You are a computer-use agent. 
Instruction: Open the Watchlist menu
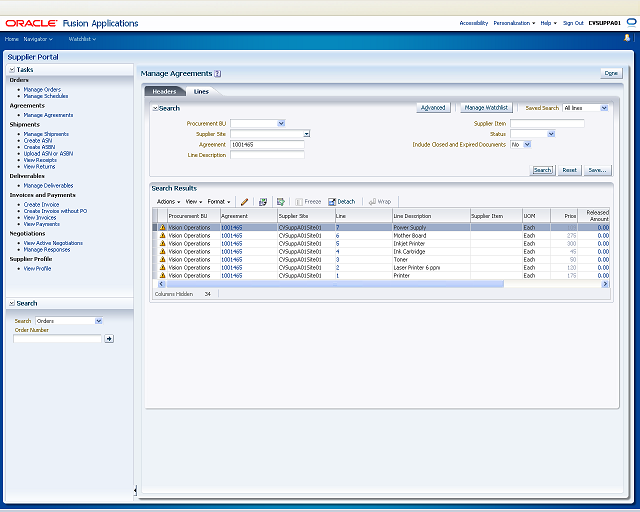tap(82, 39)
